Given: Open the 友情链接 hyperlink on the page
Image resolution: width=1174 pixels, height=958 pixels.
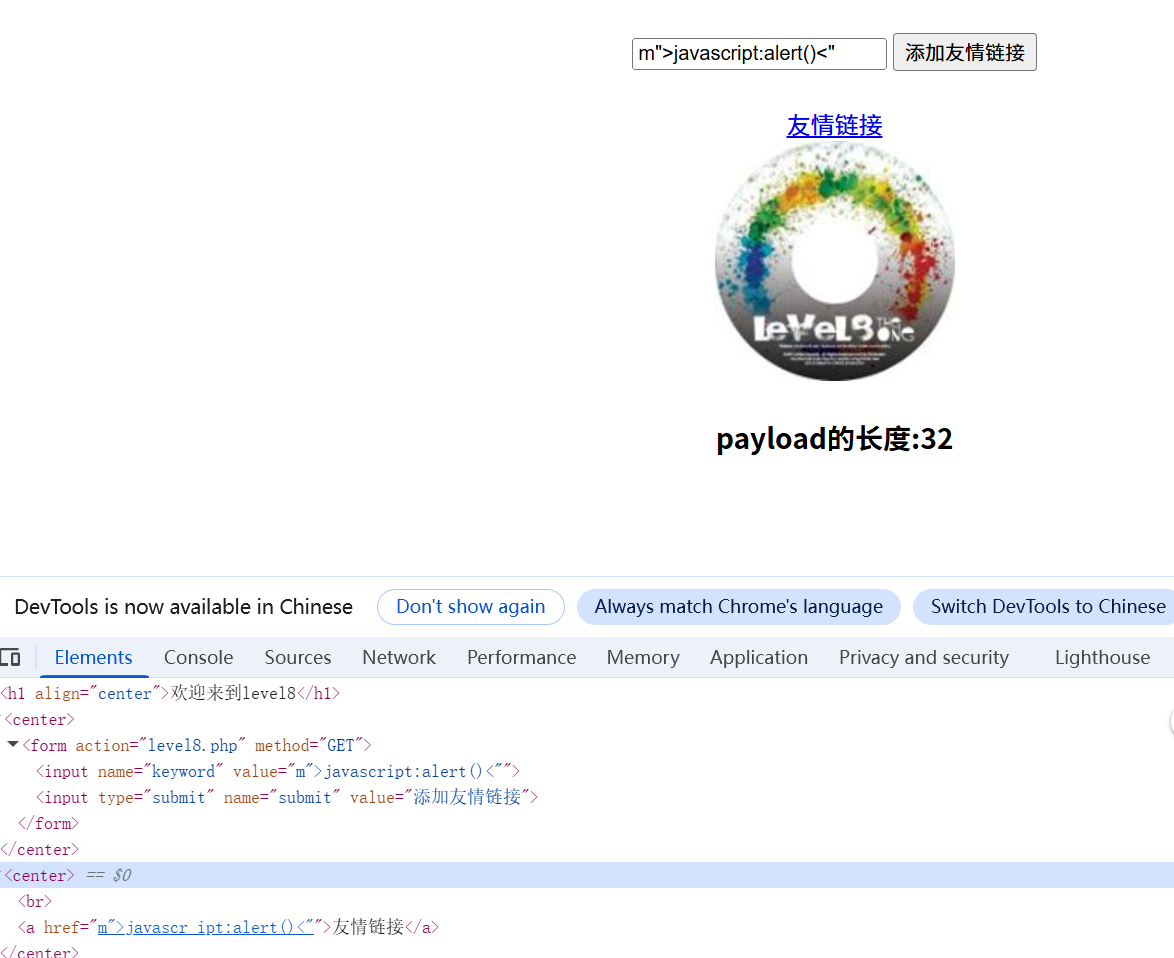Looking at the screenshot, I should pyautogui.click(x=834, y=125).
